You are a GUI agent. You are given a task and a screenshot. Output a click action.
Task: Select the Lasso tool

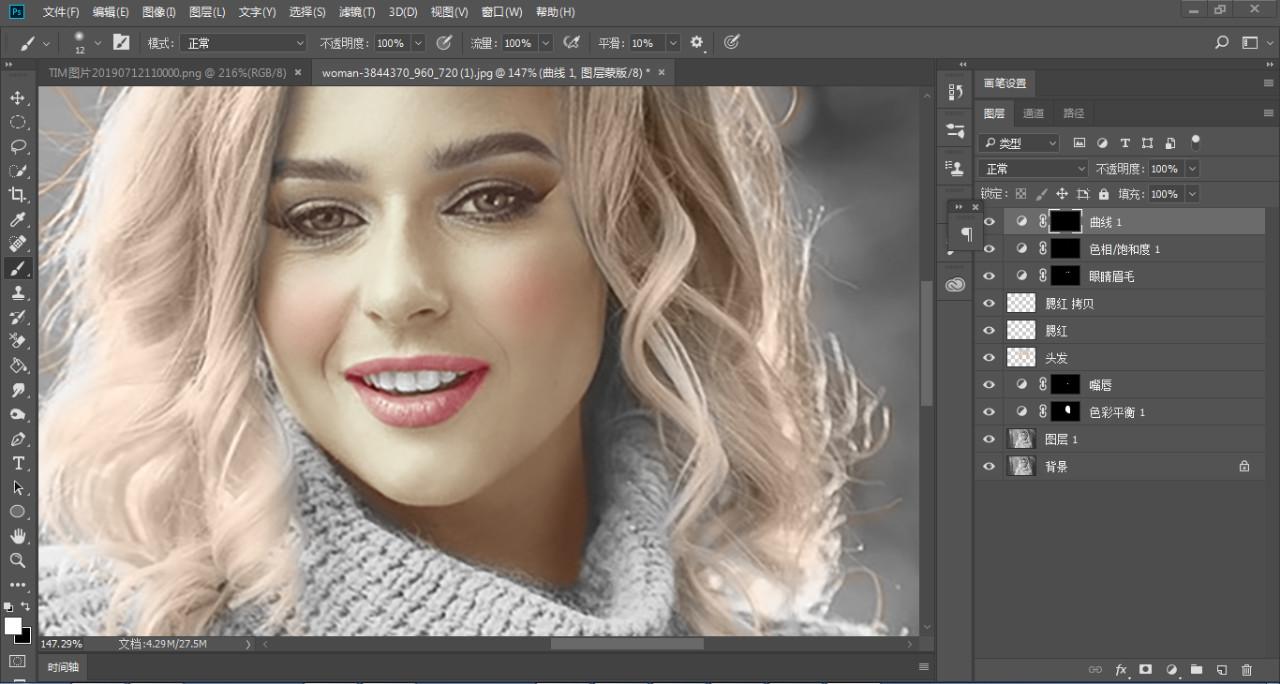[x=18, y=146]
